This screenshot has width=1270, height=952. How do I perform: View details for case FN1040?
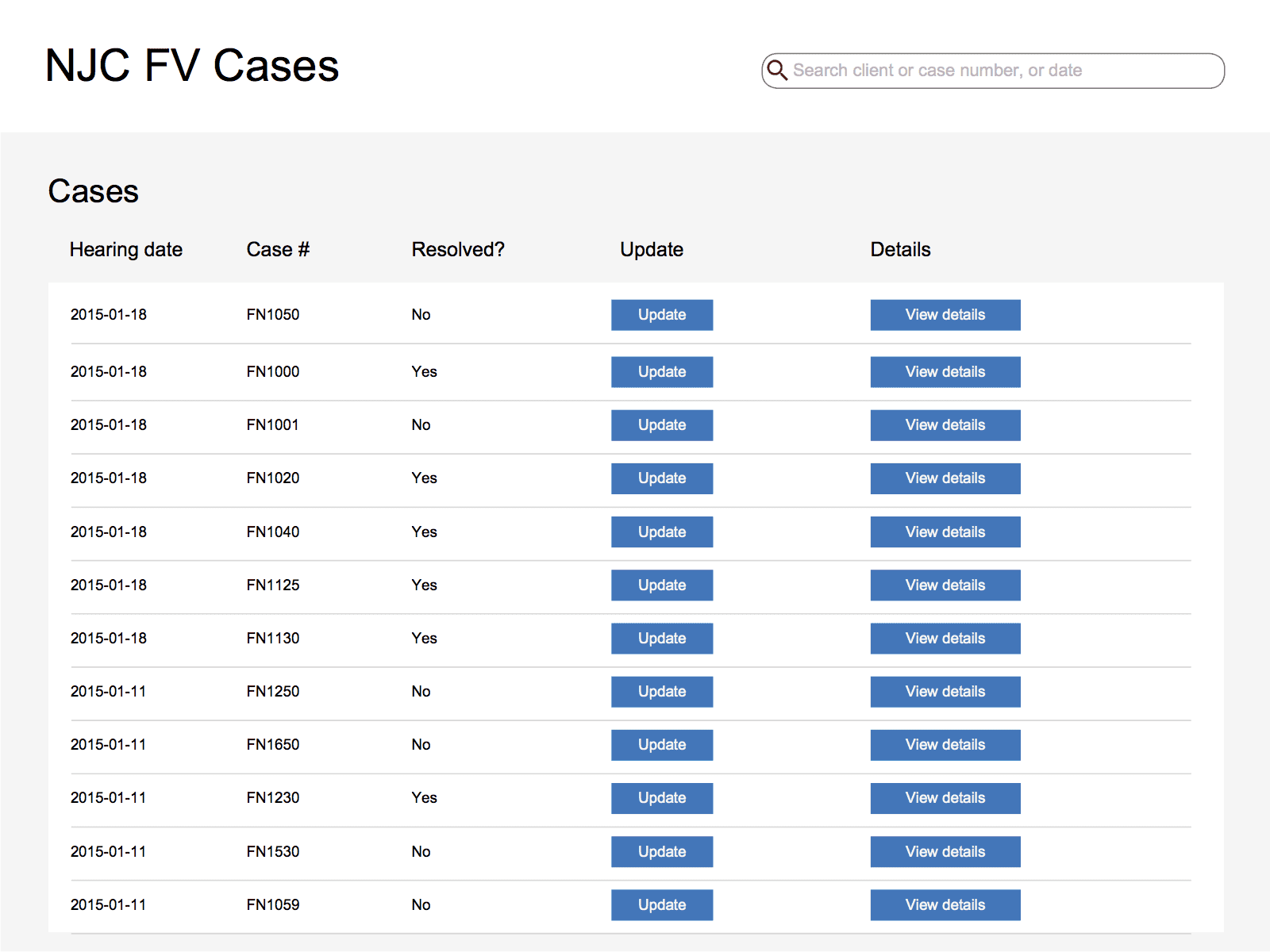[945, 532]
